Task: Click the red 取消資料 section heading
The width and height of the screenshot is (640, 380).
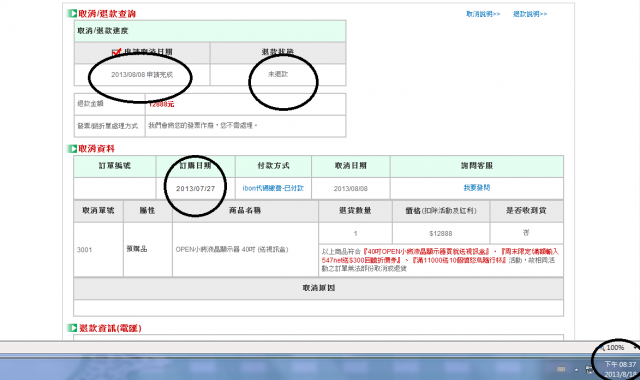Action: click(97, 149)
